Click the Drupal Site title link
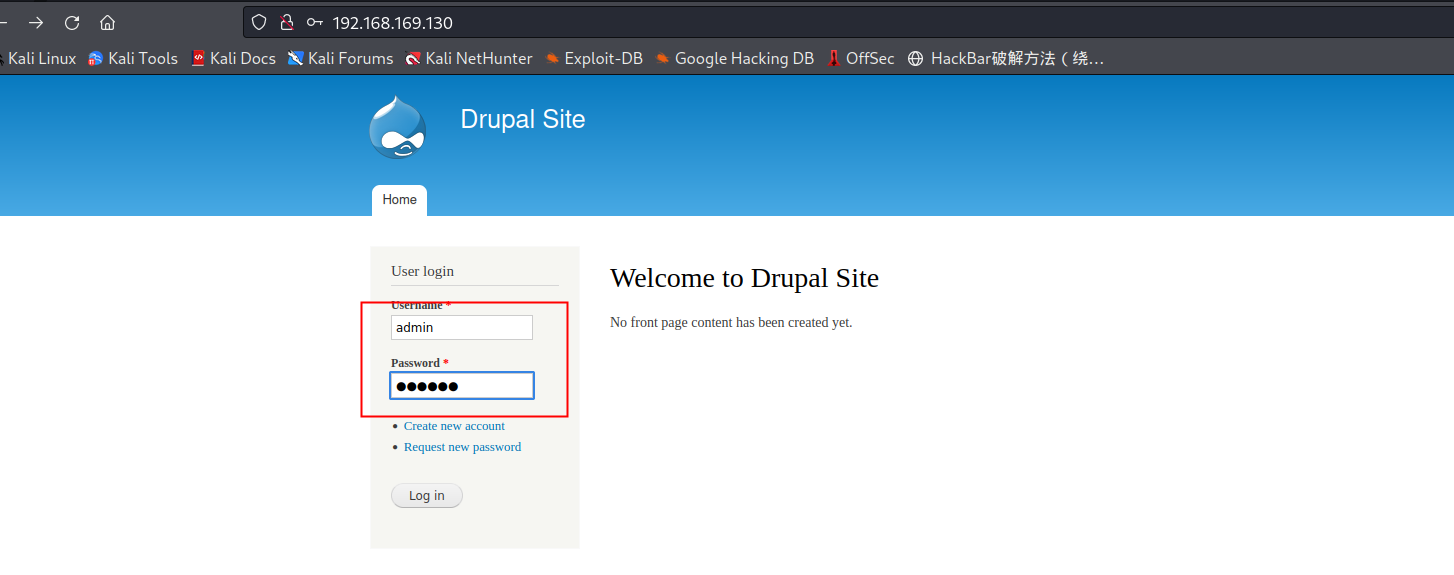The height and width of the screenshot is (575, 1454). coord(523,119)
